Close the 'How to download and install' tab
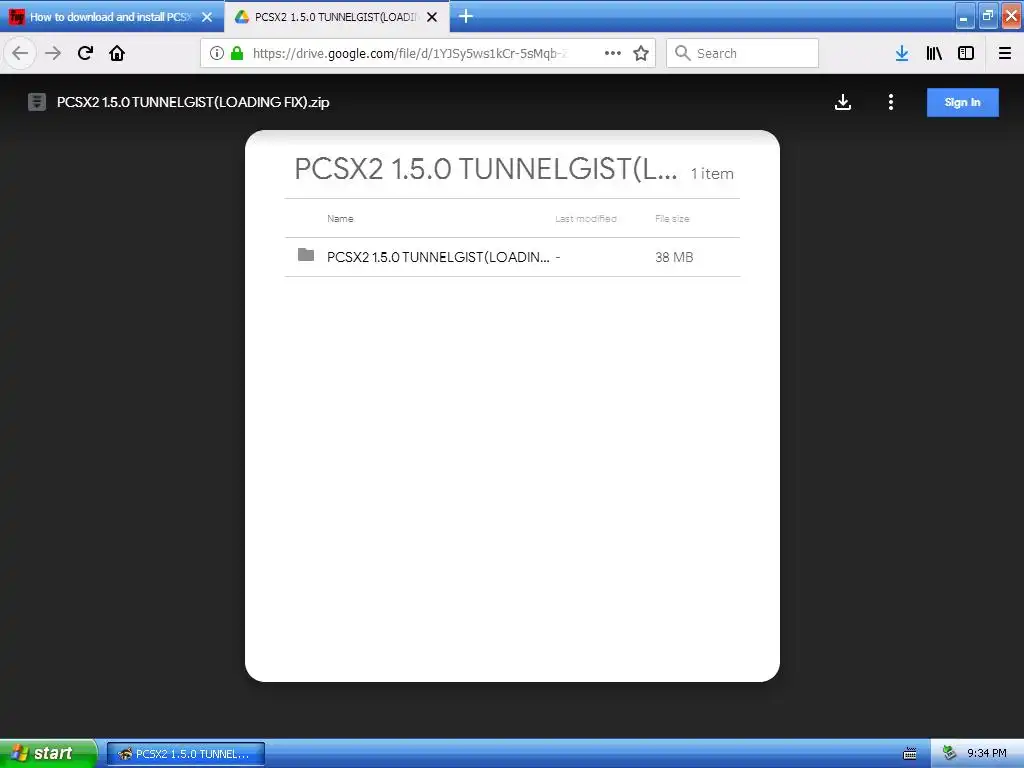 (x=207, y=17)
